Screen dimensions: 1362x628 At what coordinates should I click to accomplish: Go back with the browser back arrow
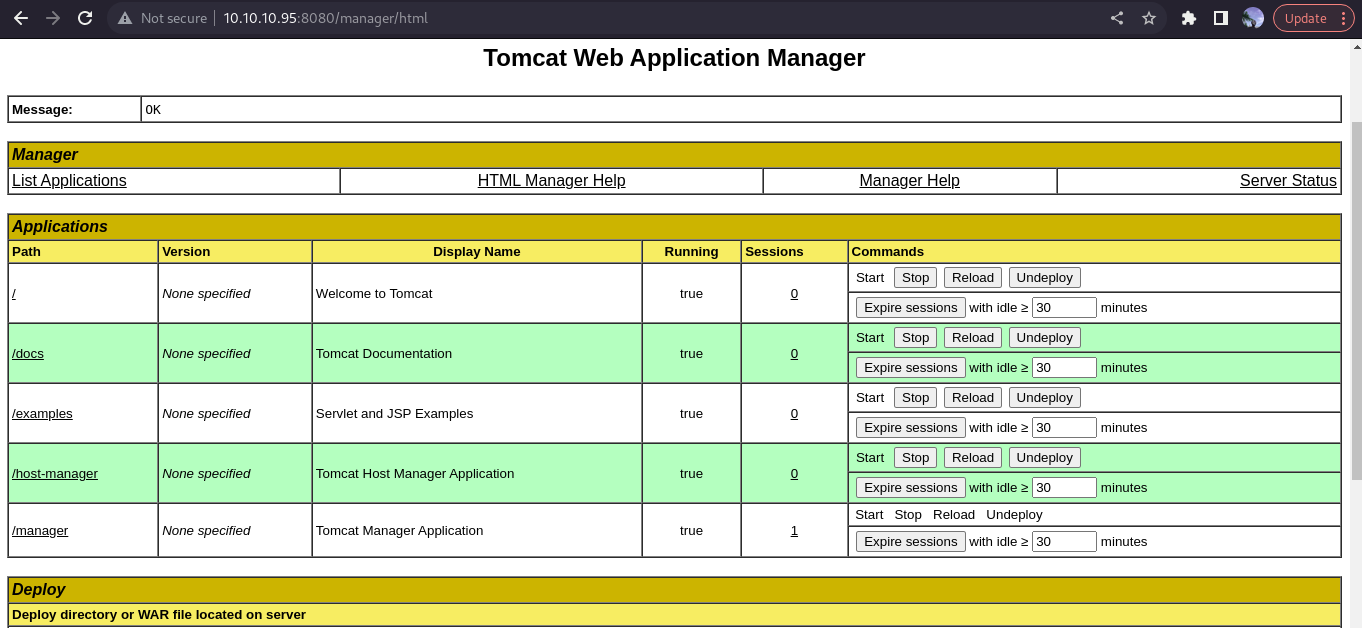point(20,18)
